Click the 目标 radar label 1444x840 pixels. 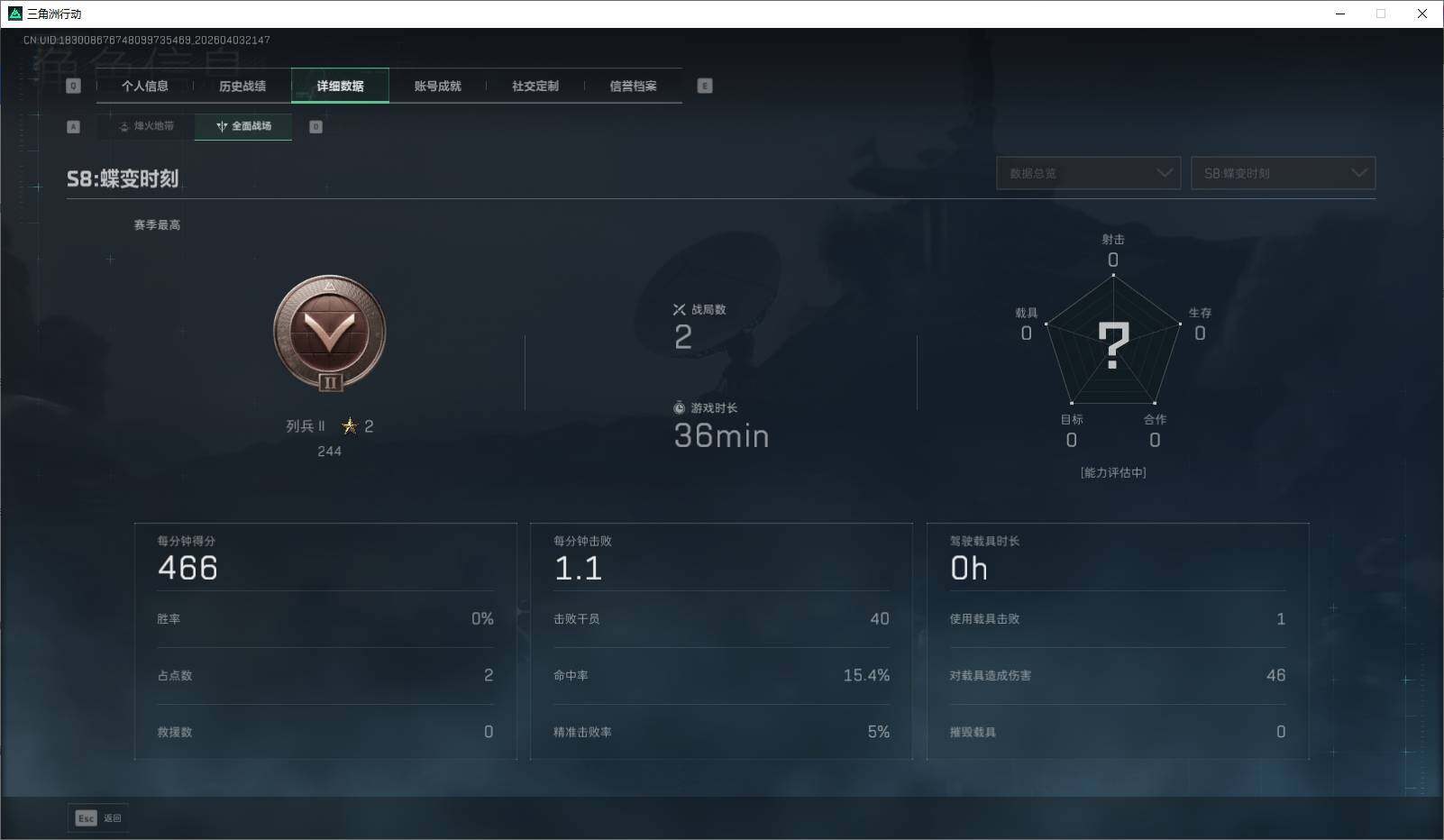pyautogui.click(x=1072, y=419)
